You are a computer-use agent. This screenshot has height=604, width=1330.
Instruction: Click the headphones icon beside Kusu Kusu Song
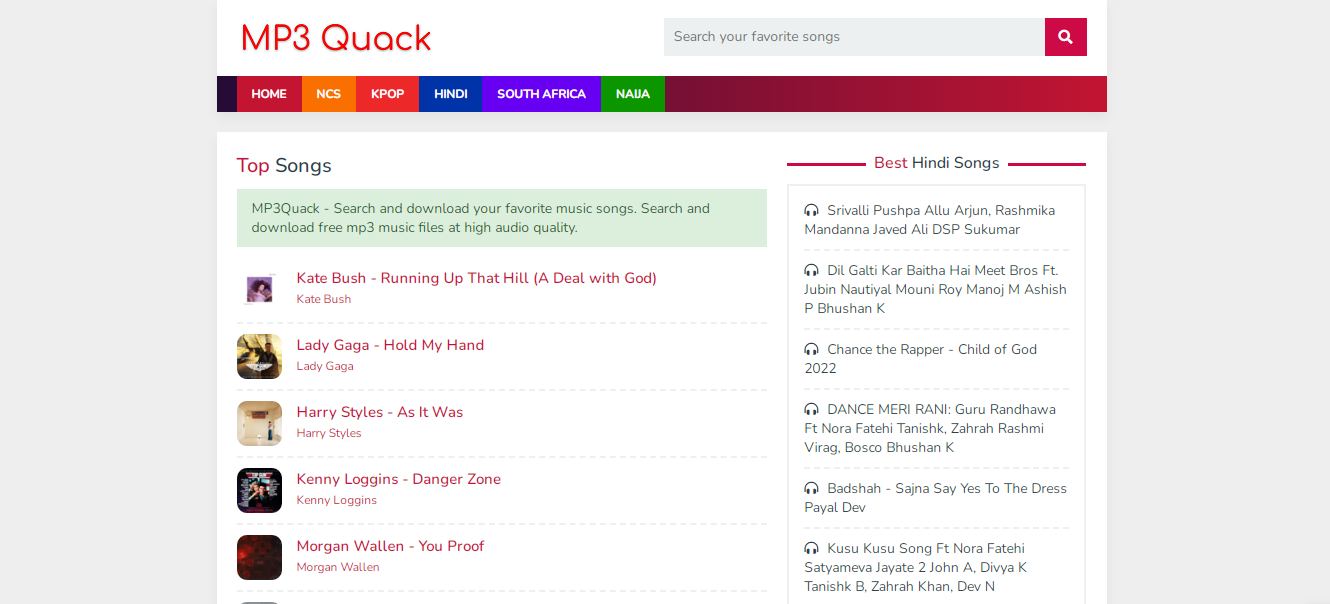811,549
